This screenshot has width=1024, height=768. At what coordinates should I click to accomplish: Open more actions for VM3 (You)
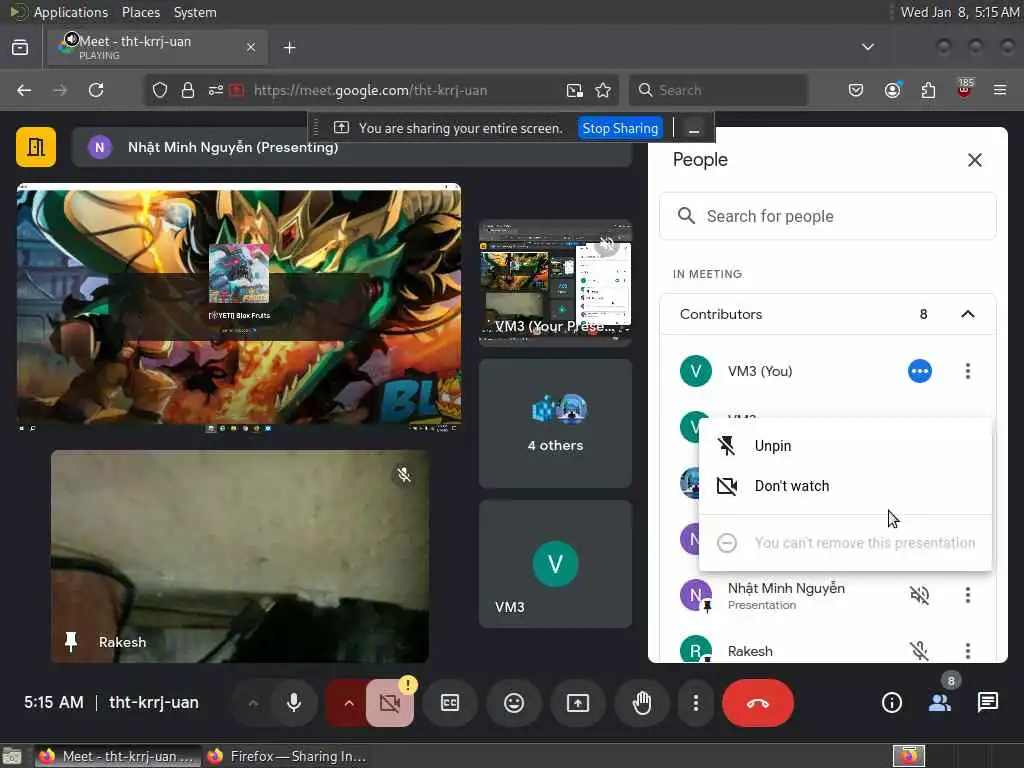pyautogui.click(x=968, y=371)
